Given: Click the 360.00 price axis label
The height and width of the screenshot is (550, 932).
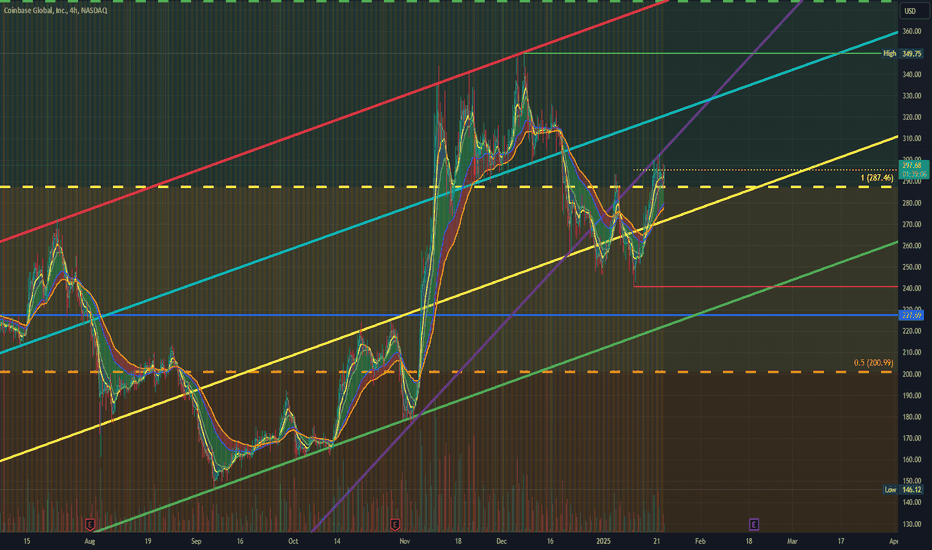Looking at the screenshot, I should (912, 32).
